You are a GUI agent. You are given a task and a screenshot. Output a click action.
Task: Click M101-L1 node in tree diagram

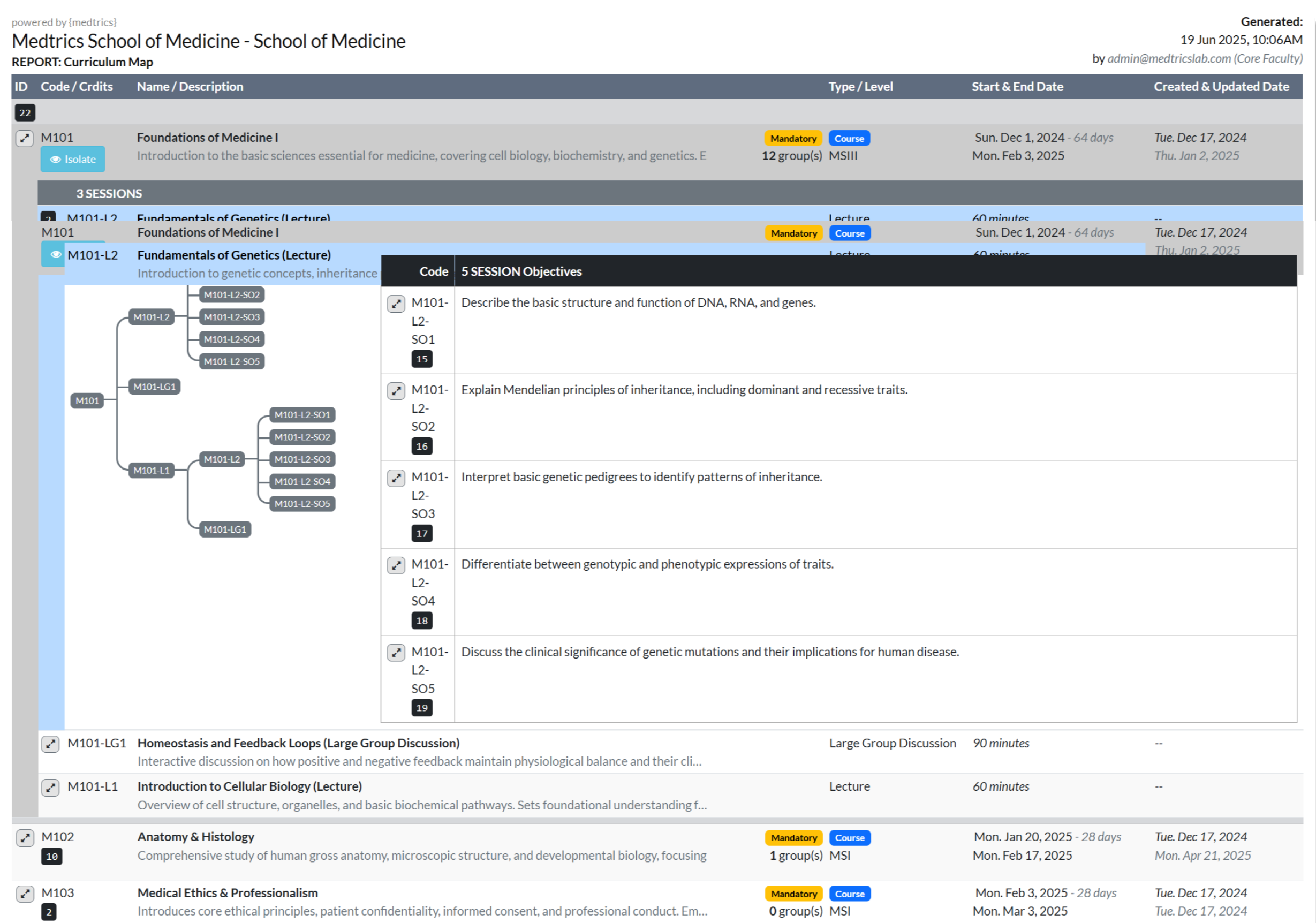(152, 471)
